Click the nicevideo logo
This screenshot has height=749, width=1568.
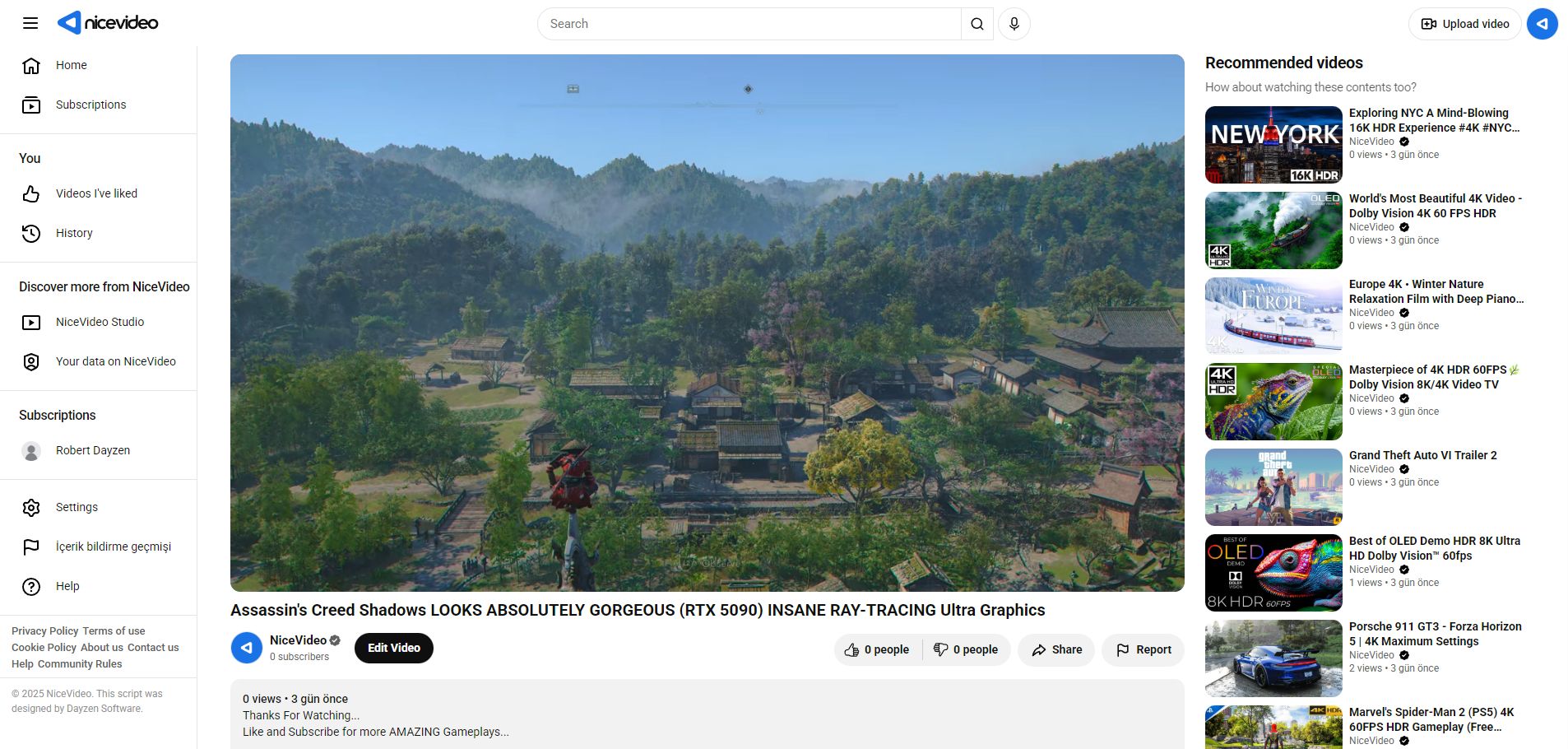(x=108, y=23)
